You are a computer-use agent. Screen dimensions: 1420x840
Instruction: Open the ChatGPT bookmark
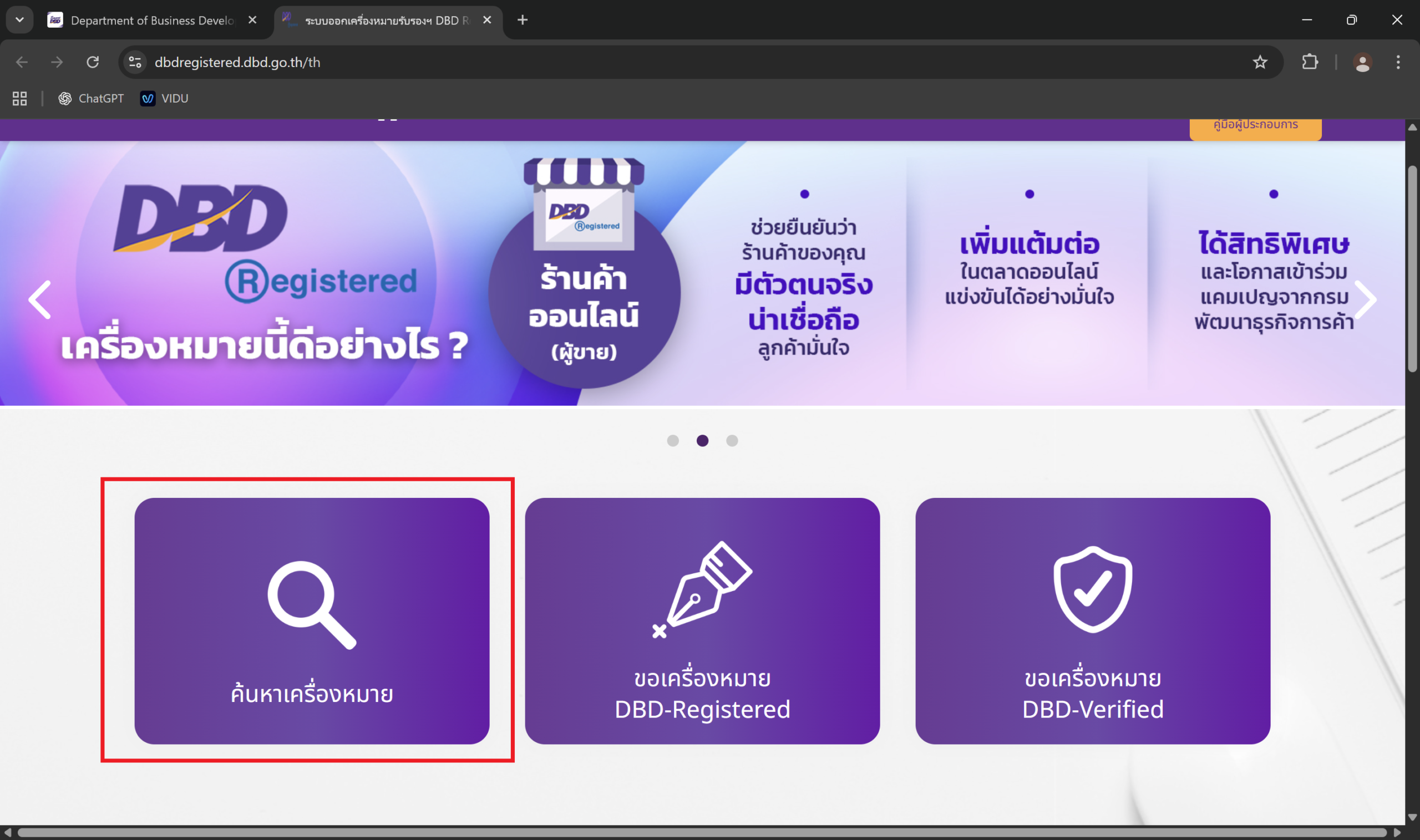click(90, 99)
